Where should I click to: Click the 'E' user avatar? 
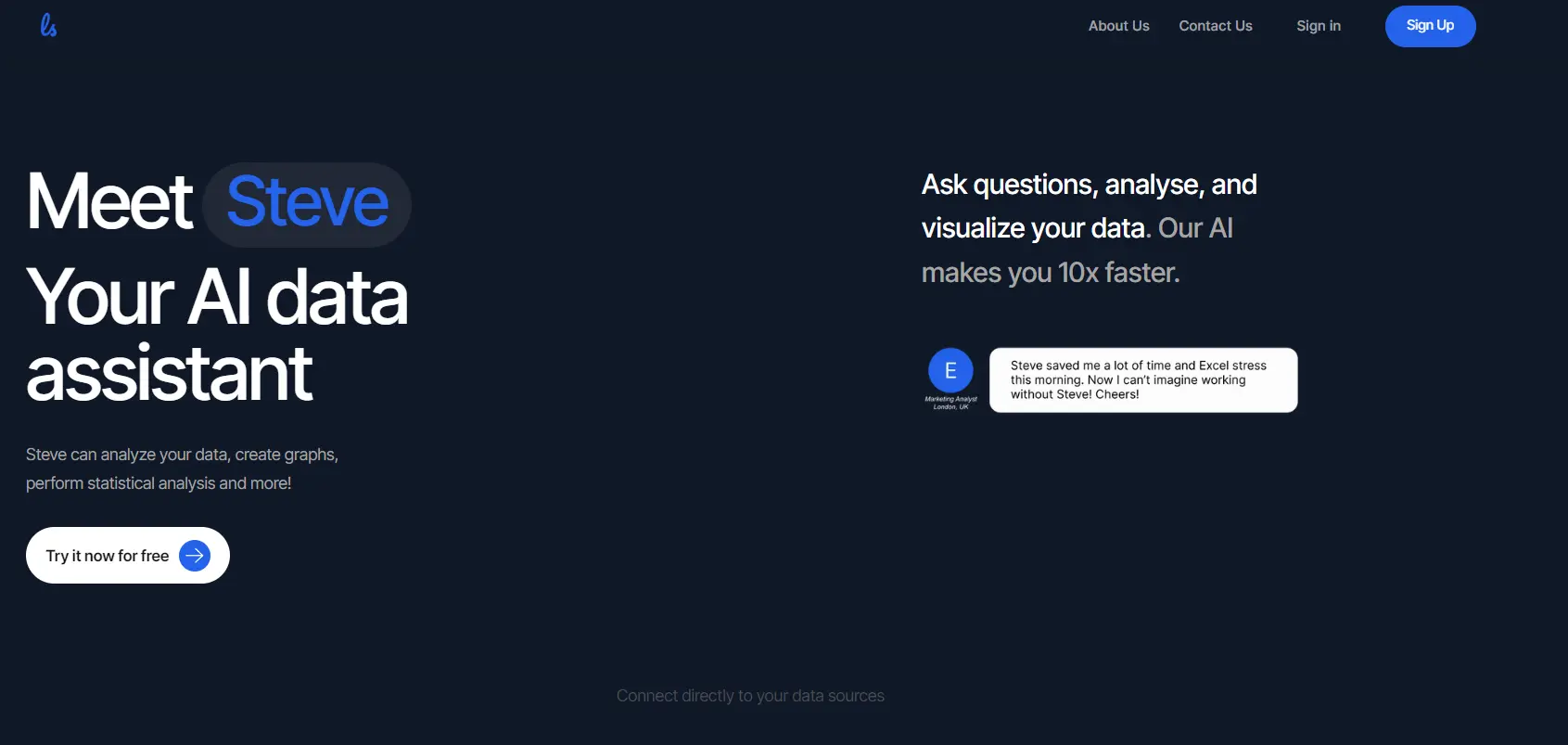pyautogui.click(x=950, y=370)
